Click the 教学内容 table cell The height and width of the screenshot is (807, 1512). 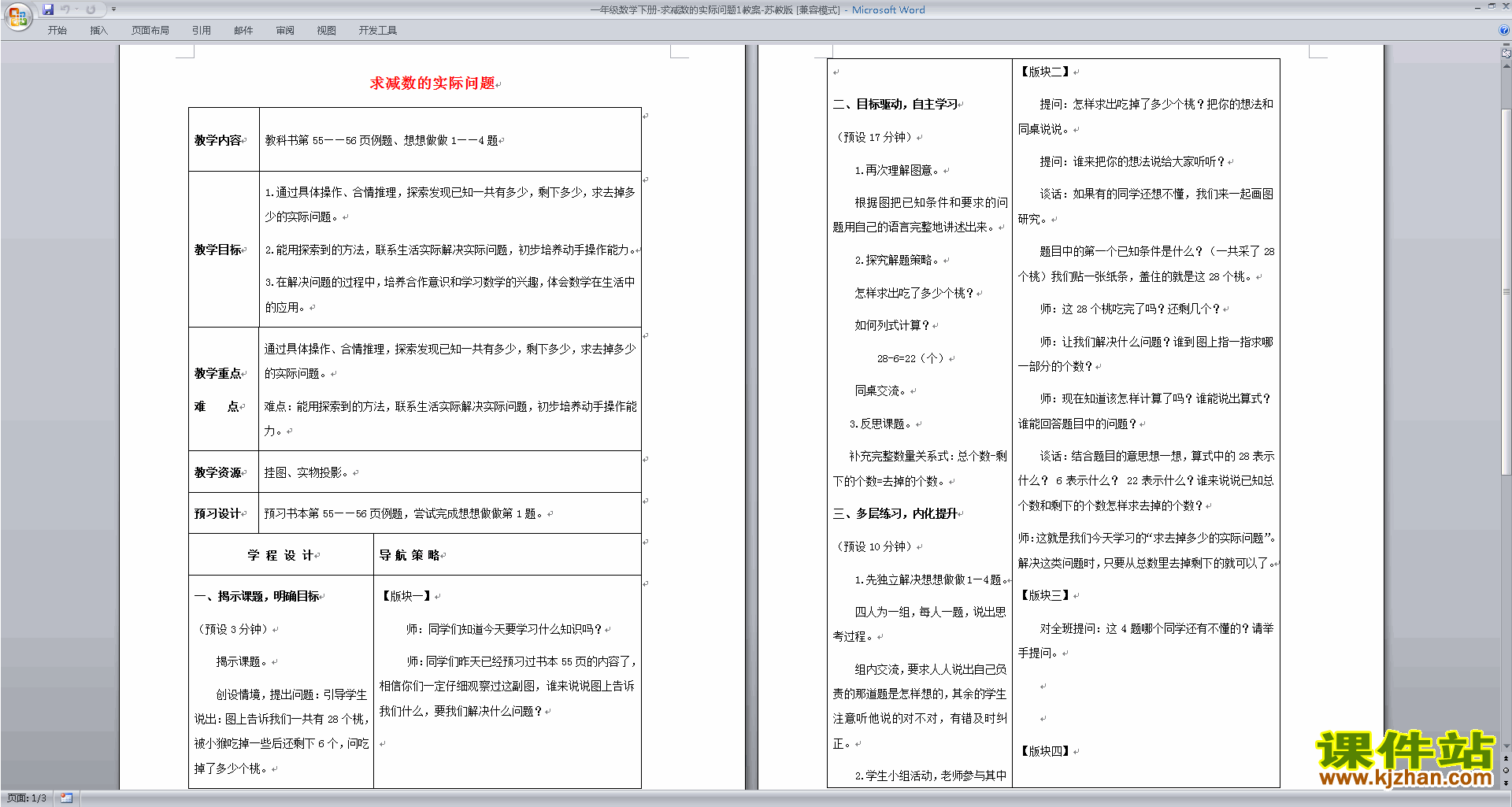tap(224, 139)
